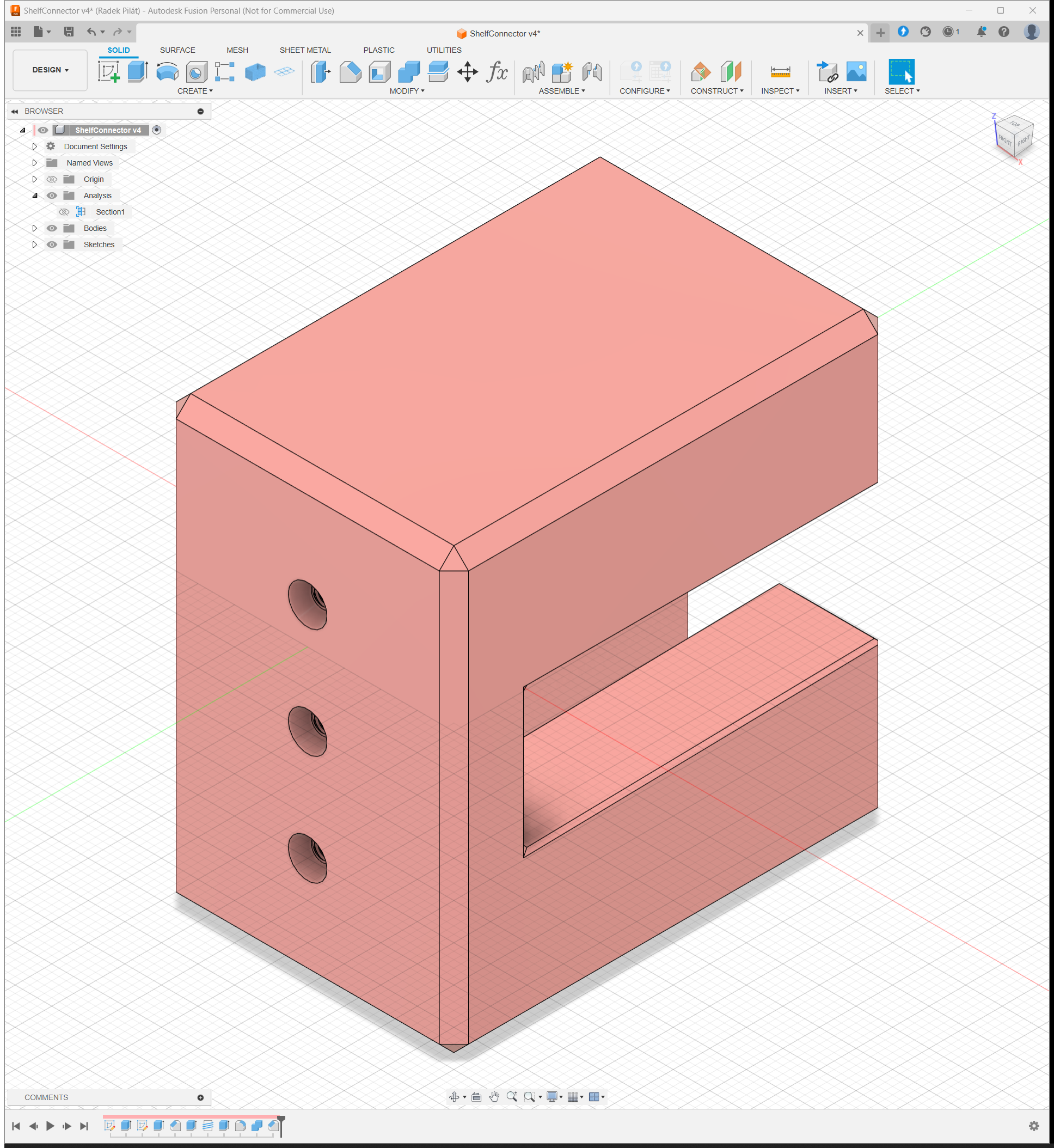Expand the Bodies folder
Screen dimensions: 1054x1148
(34, 228)
